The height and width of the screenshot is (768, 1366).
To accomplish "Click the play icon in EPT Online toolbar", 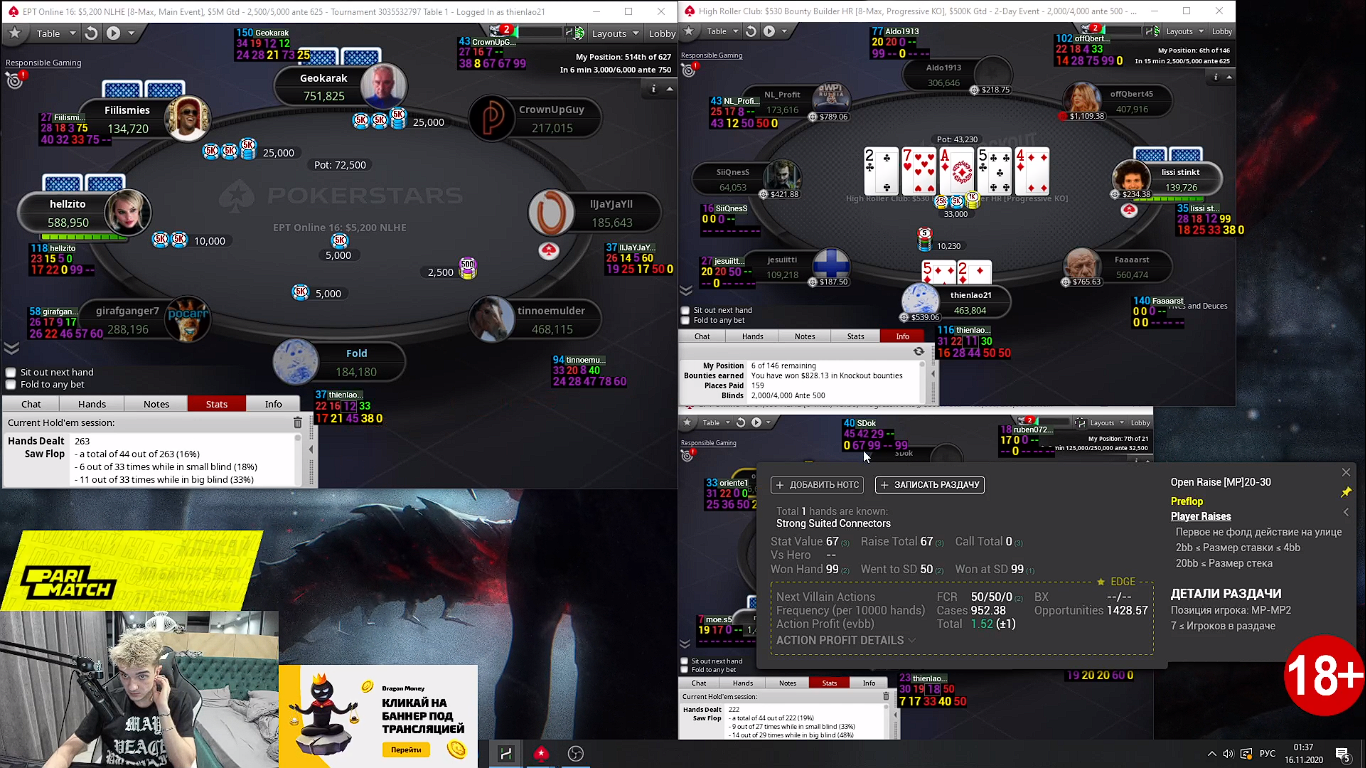I will pyautogui.click(x=113, y=33).
